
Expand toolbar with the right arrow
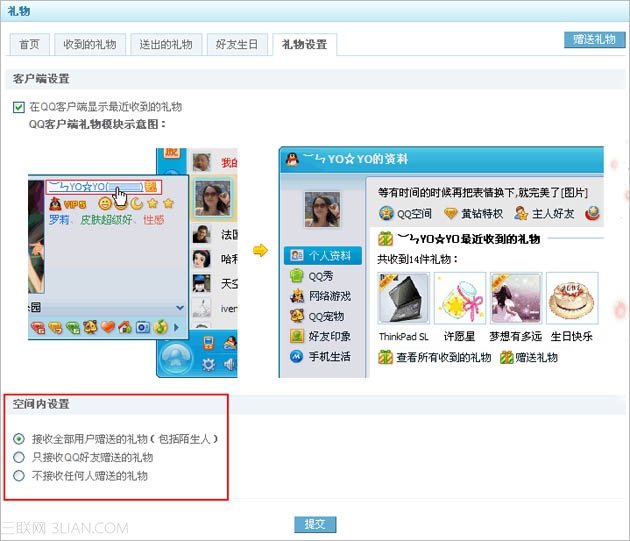click(176, 328)
